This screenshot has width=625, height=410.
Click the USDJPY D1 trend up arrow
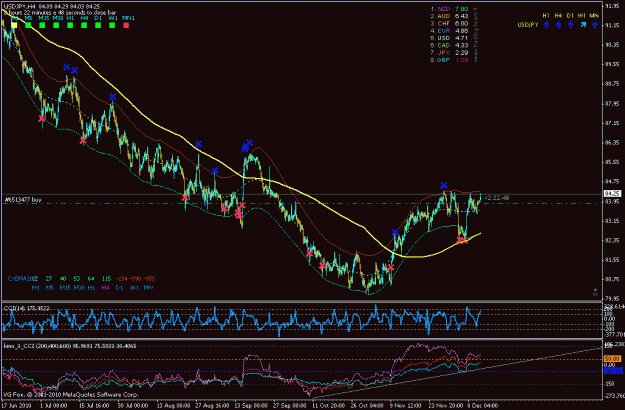[x=570, y=25]
